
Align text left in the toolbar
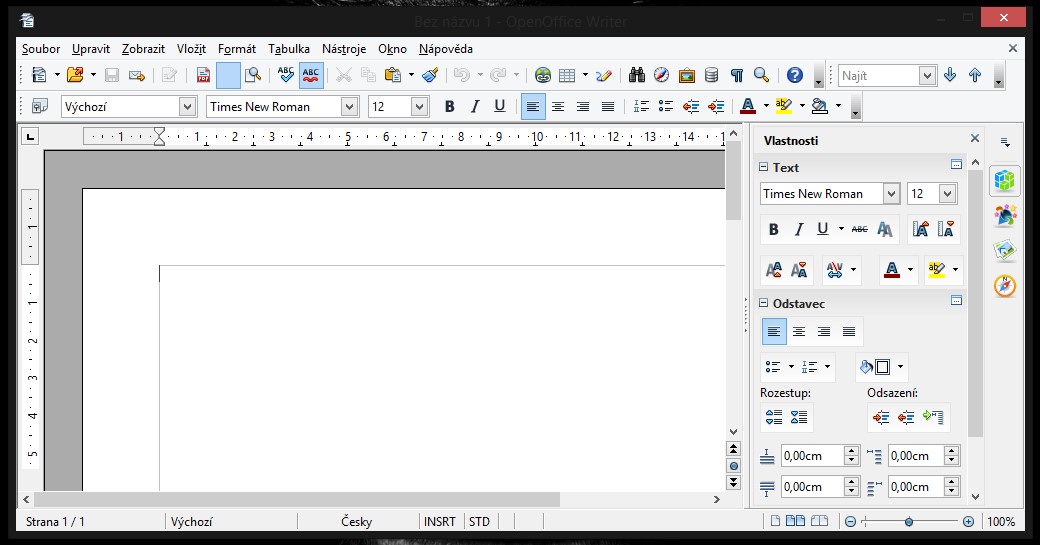533,106
